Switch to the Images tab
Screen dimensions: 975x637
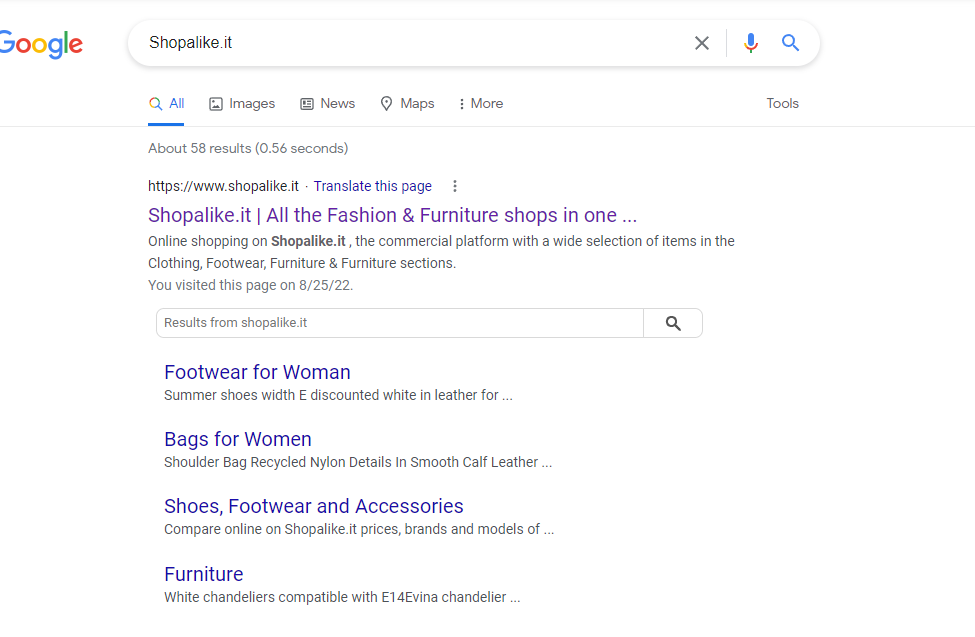click(x=242, y=104)
